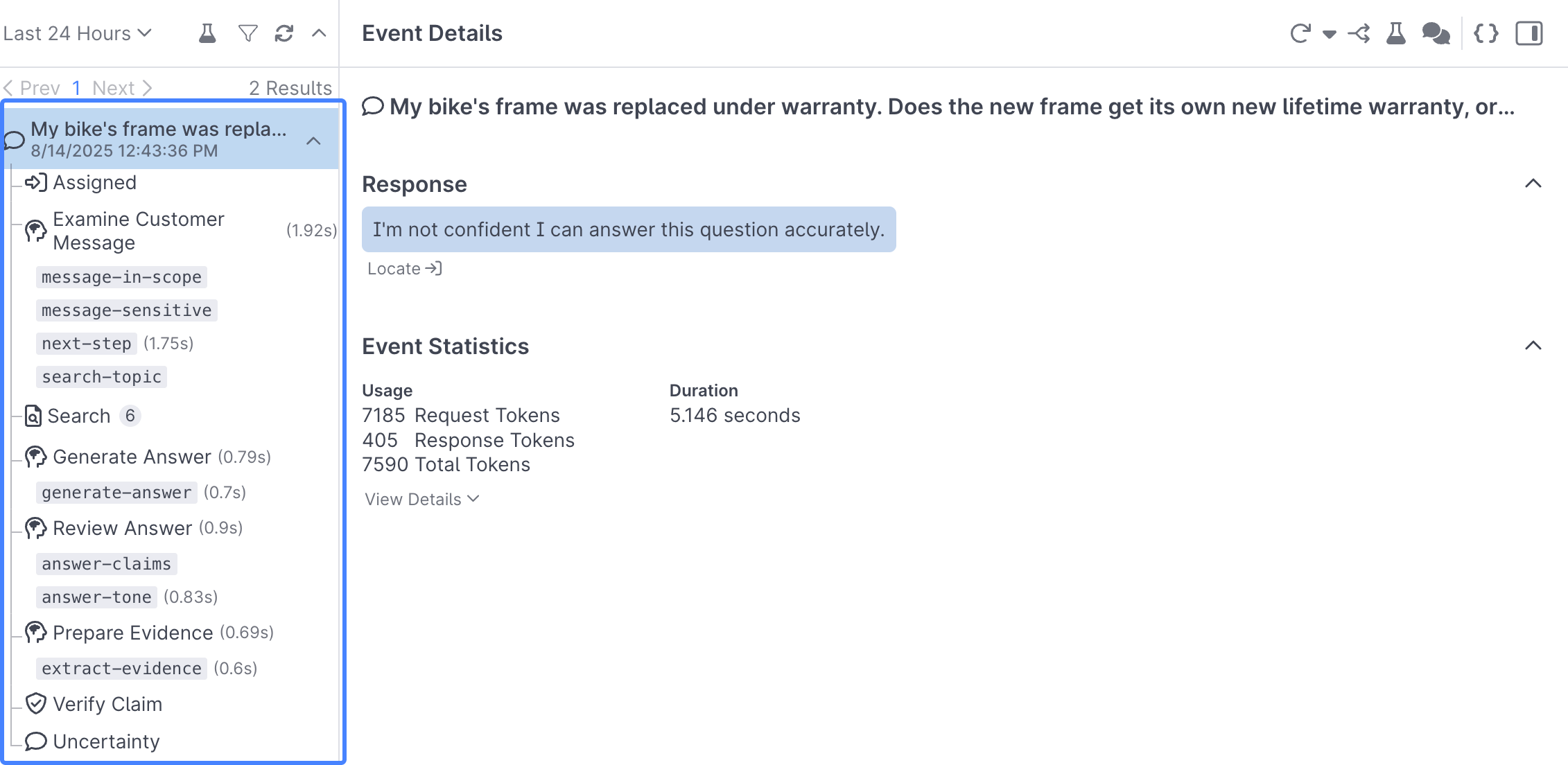Open the filter funnel icon
This screenshot has height=765, width=1568.
tap(247, 33)
